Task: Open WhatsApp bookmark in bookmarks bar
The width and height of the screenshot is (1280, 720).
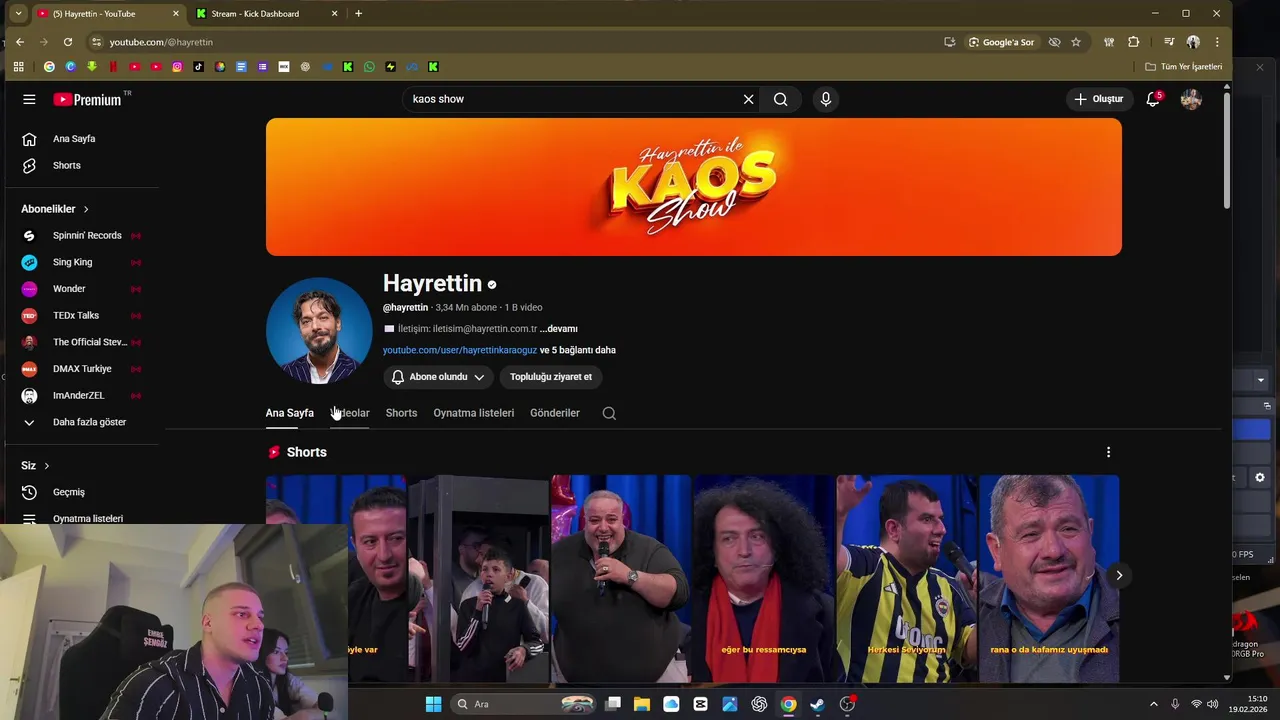Action: [x=369, y=67]
